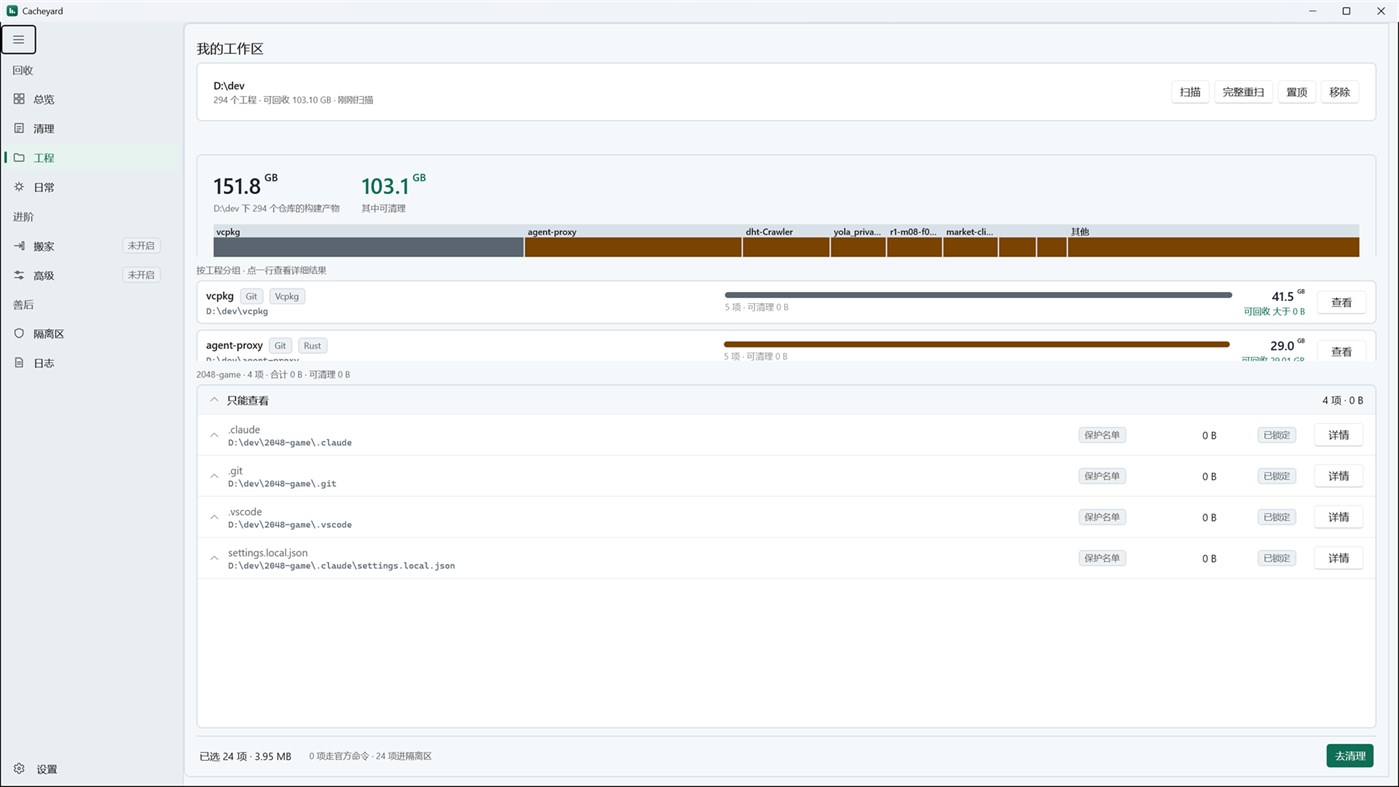Expand the settings.local.json row chevron
This screenshot has height=787, width=1399.
(x=214, y=558)
